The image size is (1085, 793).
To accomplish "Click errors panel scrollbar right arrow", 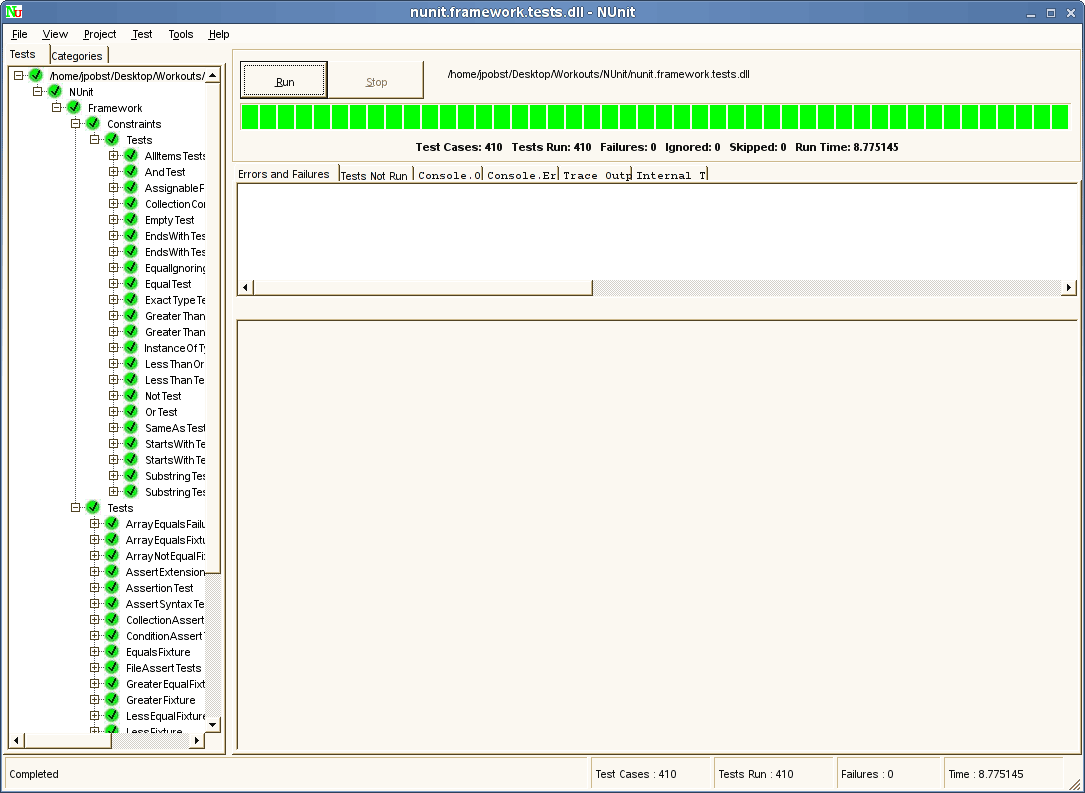I will pos(1068,287).
